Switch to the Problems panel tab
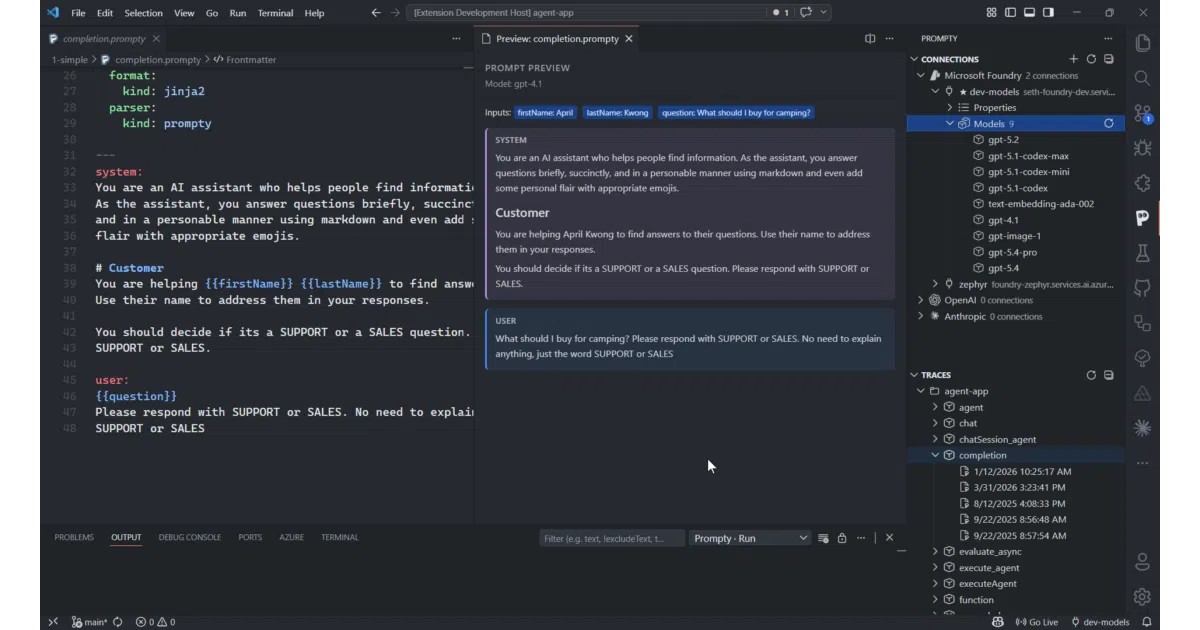 [74, 537]
